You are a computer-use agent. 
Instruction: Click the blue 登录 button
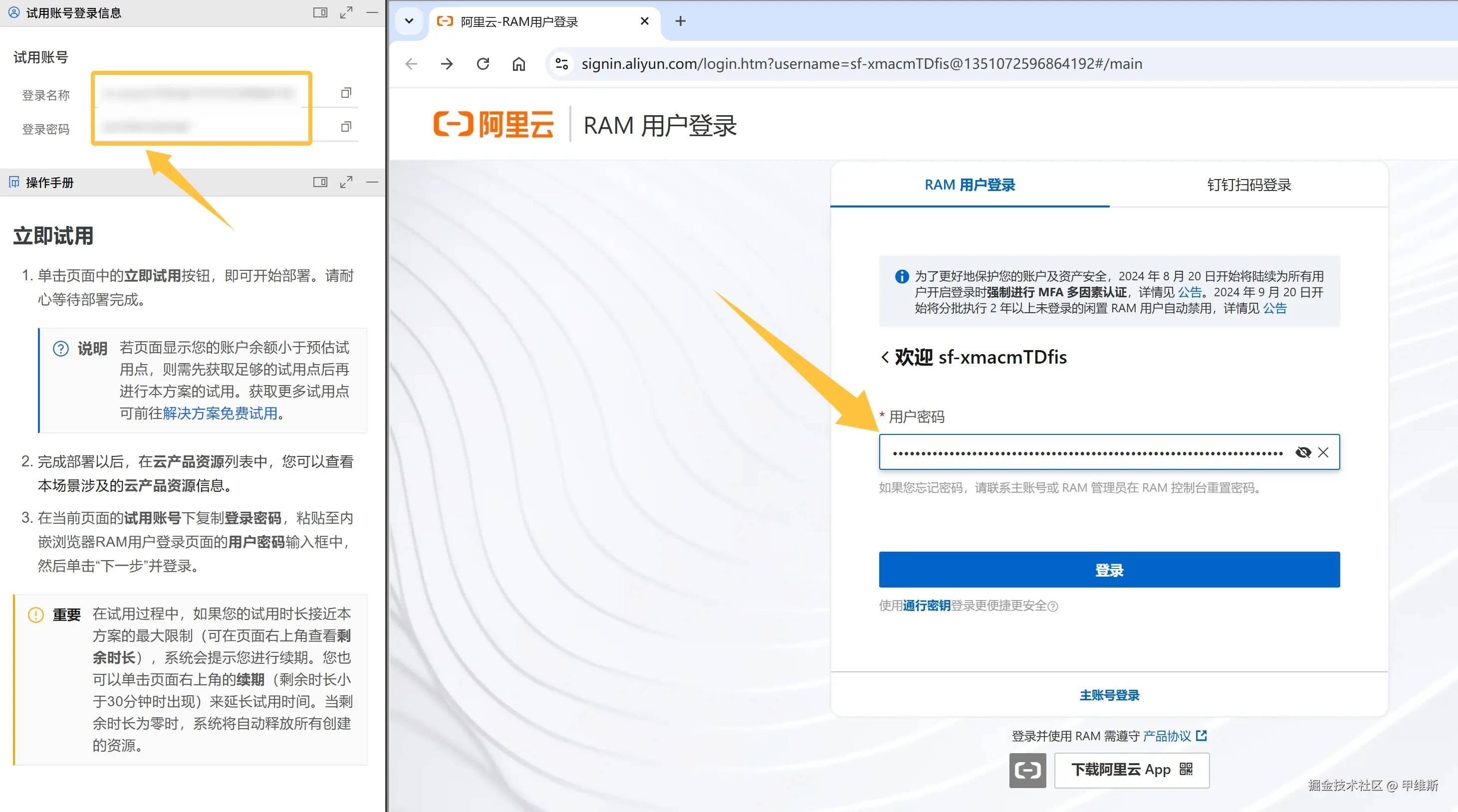[1109, 569]
